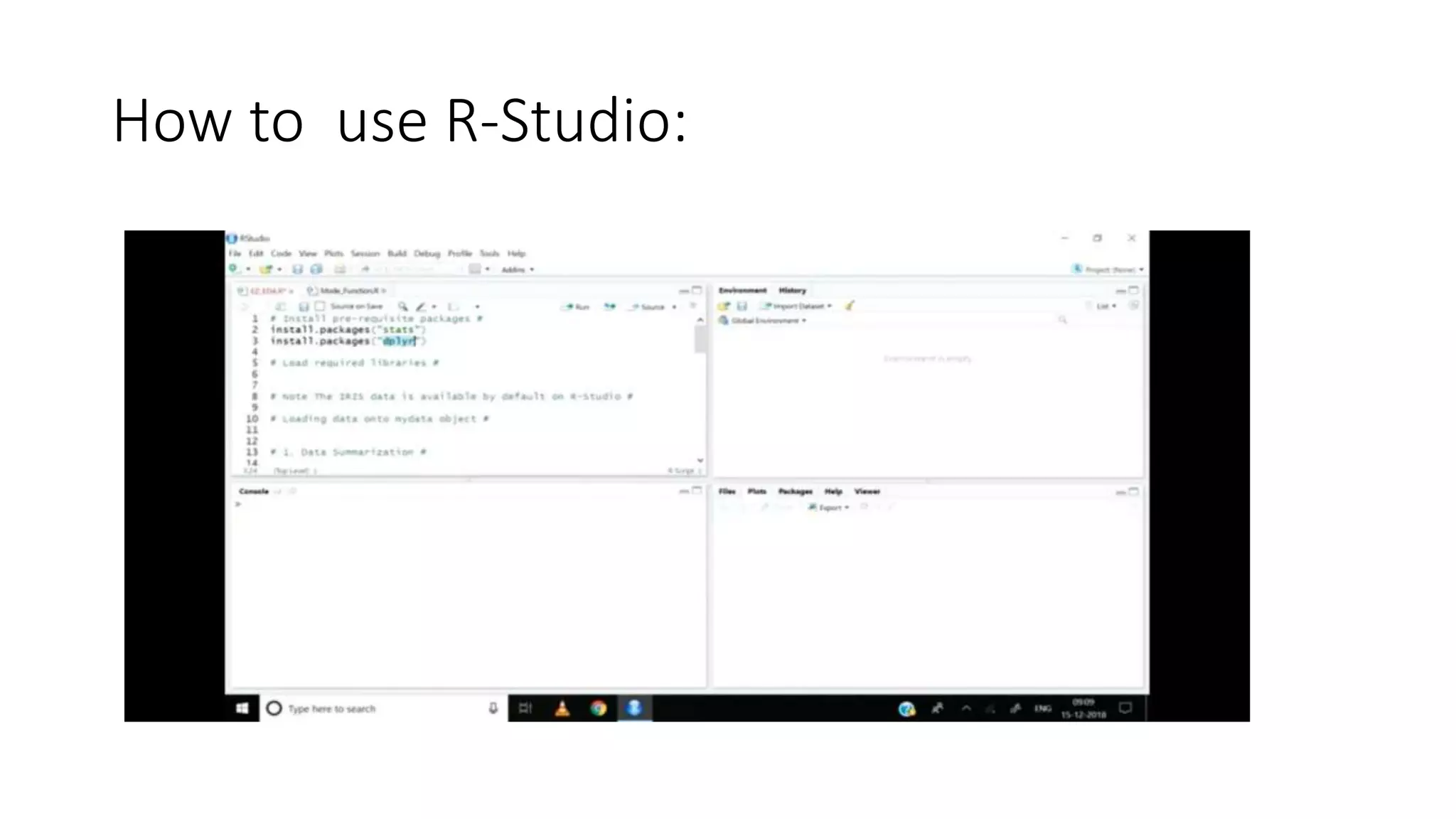This screenshot has height=819, width=1456.
Task: Switch to the first script tab
Action: pos(264,291)
